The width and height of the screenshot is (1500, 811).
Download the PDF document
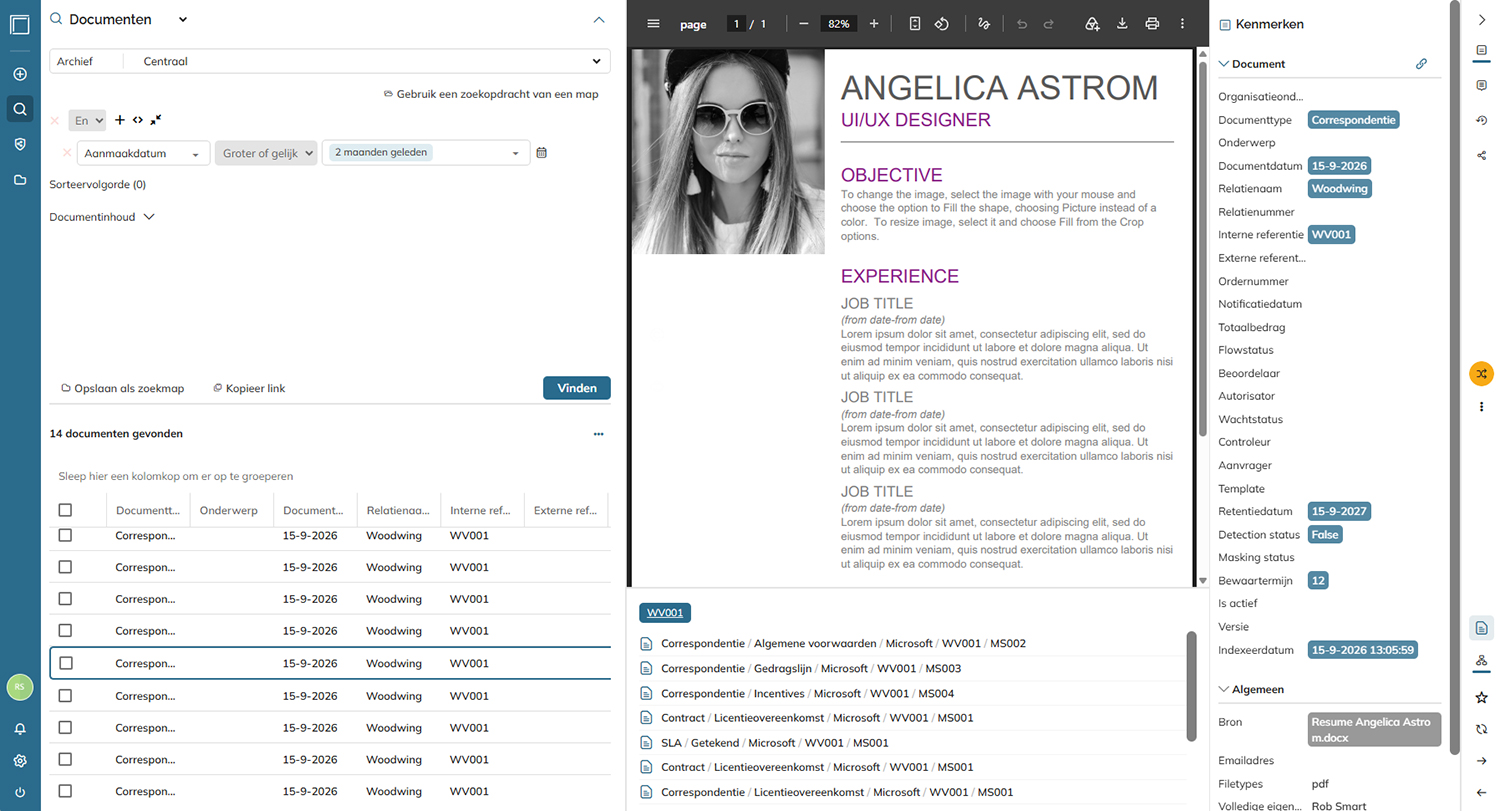1122,23
